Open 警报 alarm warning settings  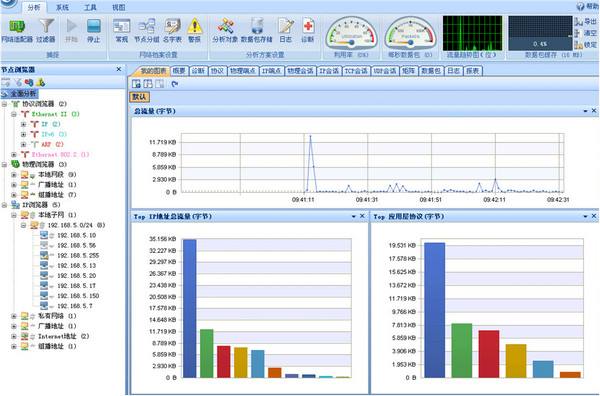coord(195,31)
